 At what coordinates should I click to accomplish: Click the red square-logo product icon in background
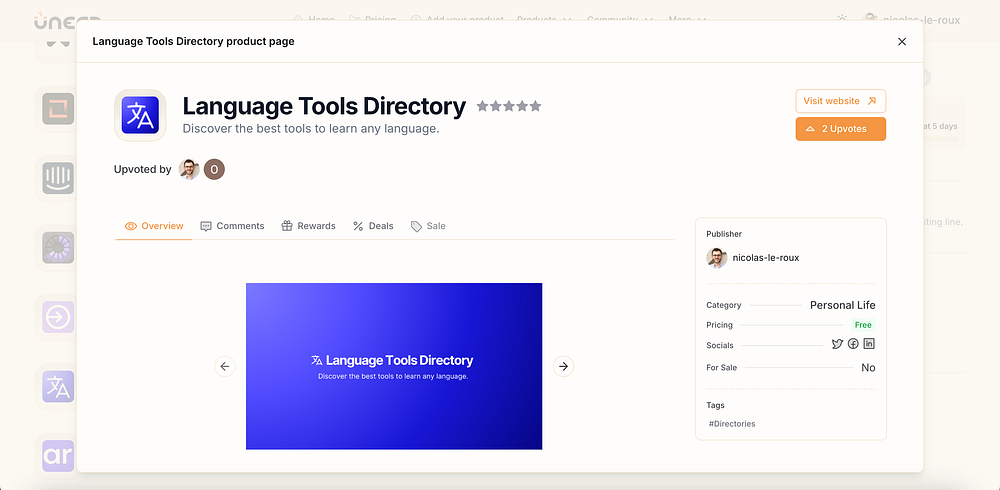[58, 108]
